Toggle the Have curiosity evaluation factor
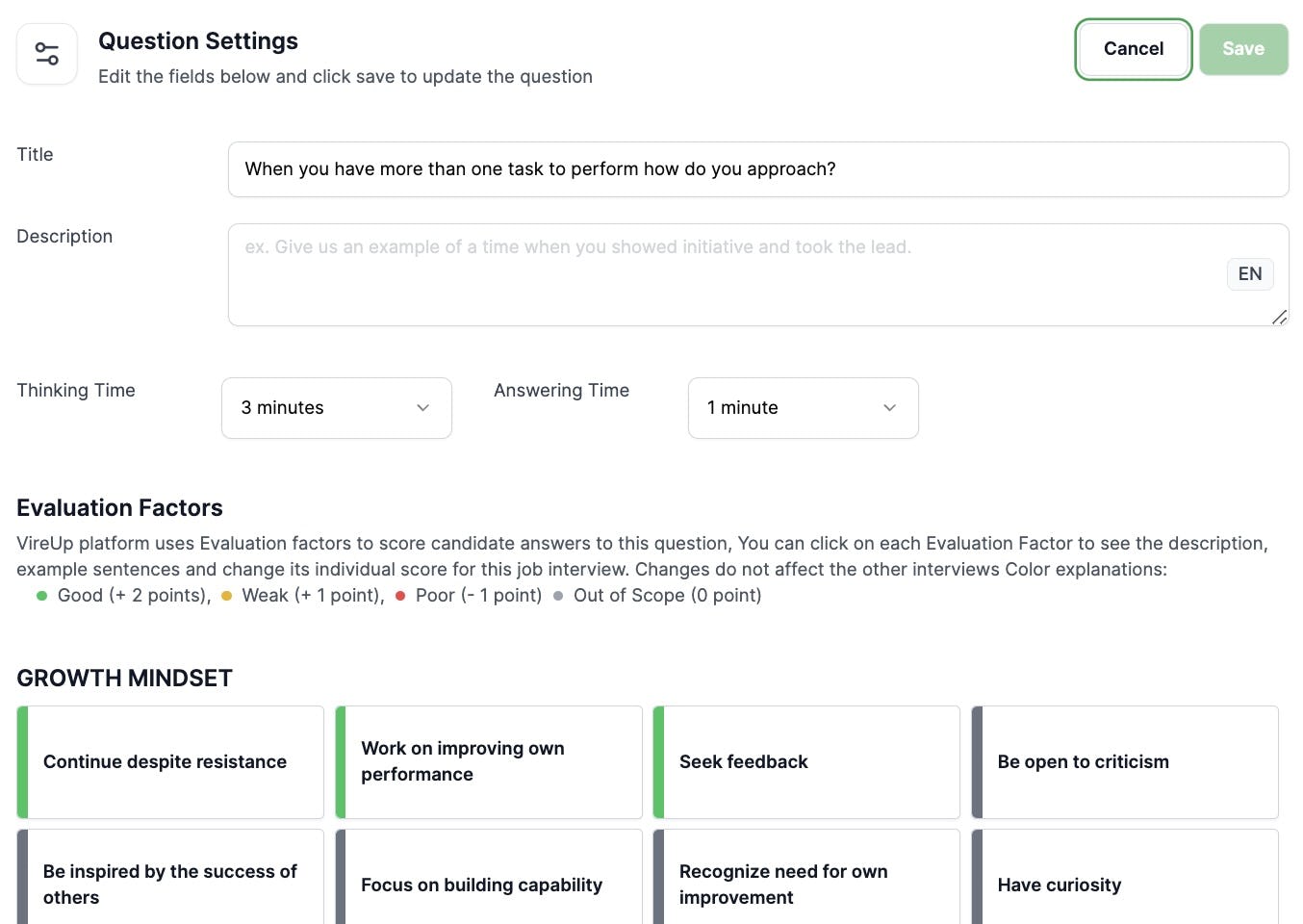Screen dimensions: 1303x924 point(1124,885)
